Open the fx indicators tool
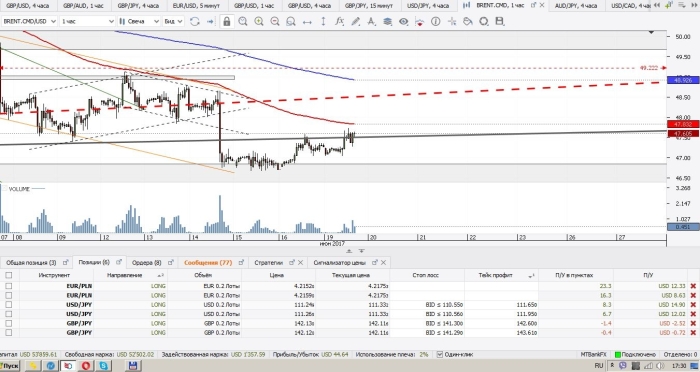The image size is (700, 372). [x=339, y=21]
